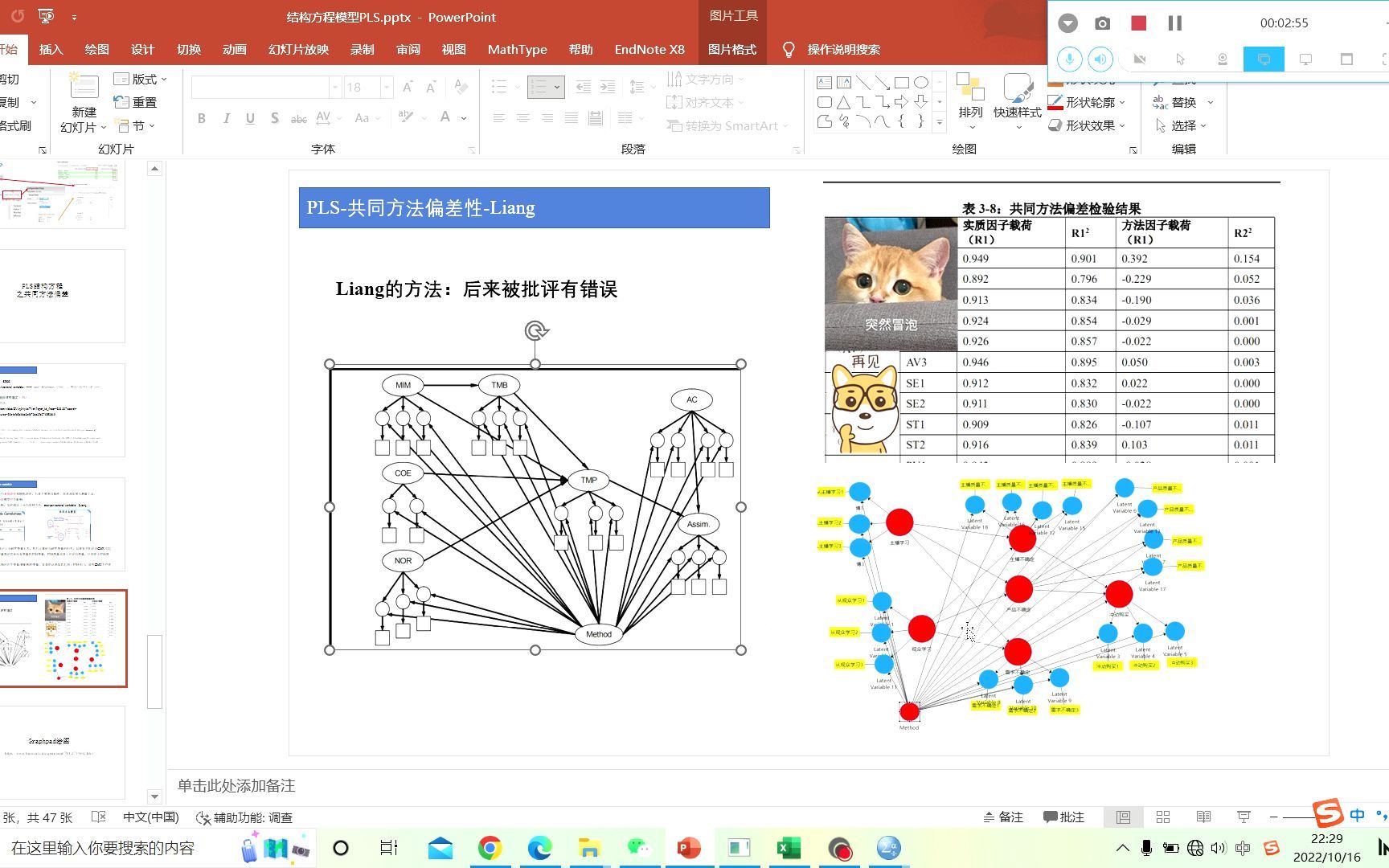
Task: Open the Design (设计) tab
Action: [x=142, y=49]
